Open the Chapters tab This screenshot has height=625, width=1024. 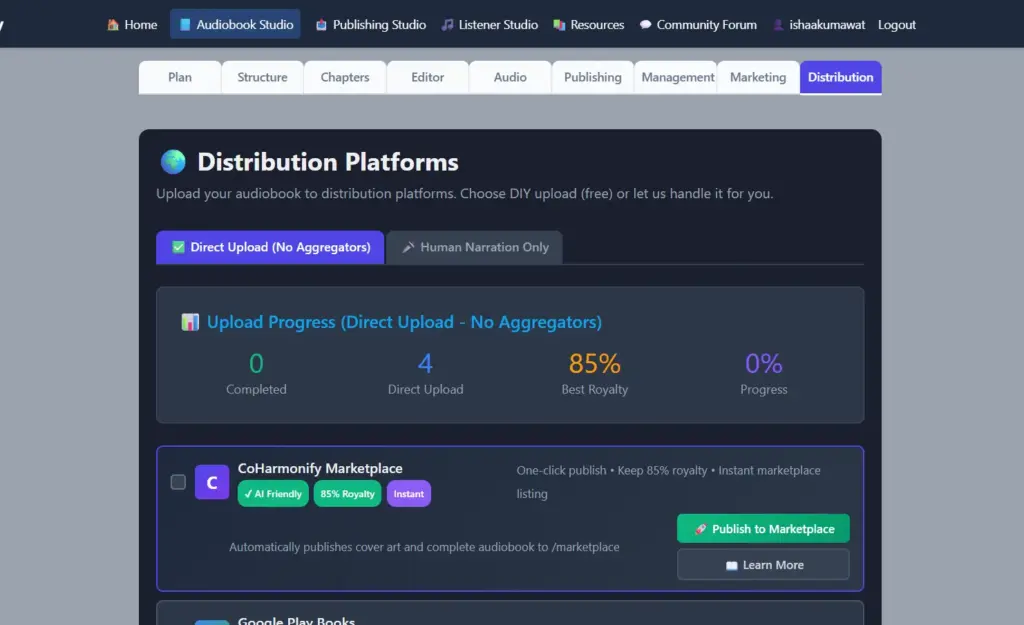(344, 76)
